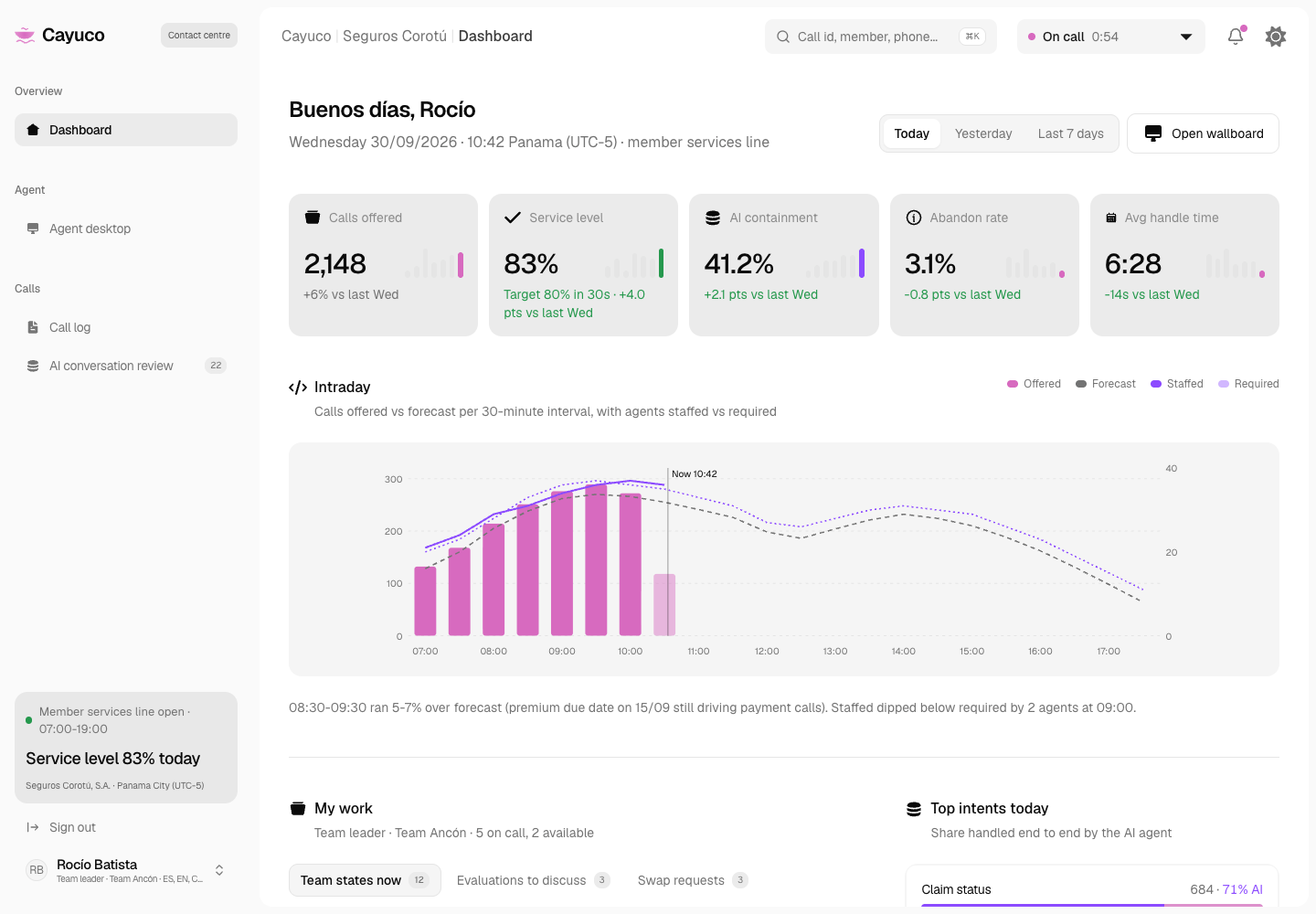Open the Cayuco breadcrumb link

306,36
